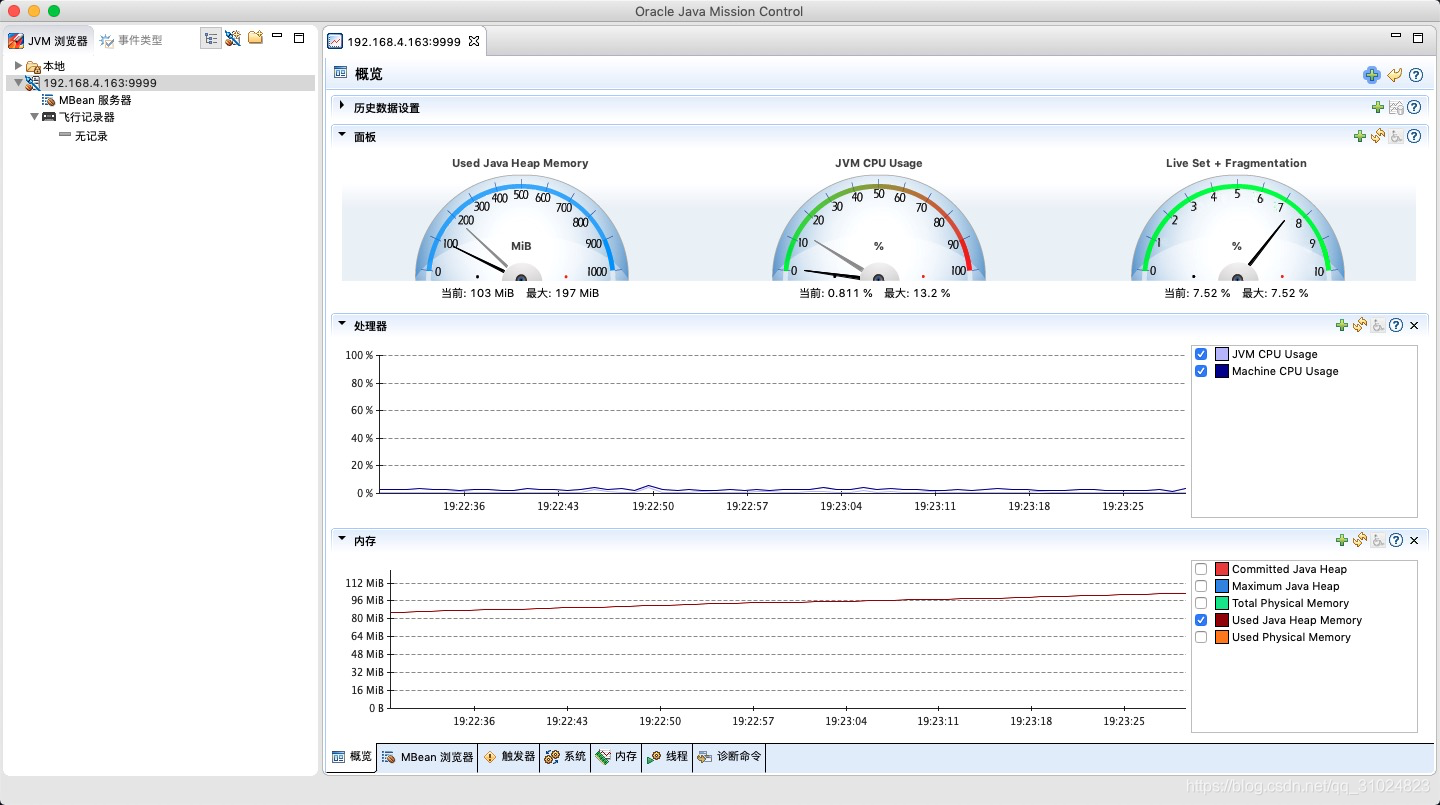Enable Total Physical Memory series
Image resolution: width=1440 pixels, height=805 pixels.
[x=1201, y=603]
